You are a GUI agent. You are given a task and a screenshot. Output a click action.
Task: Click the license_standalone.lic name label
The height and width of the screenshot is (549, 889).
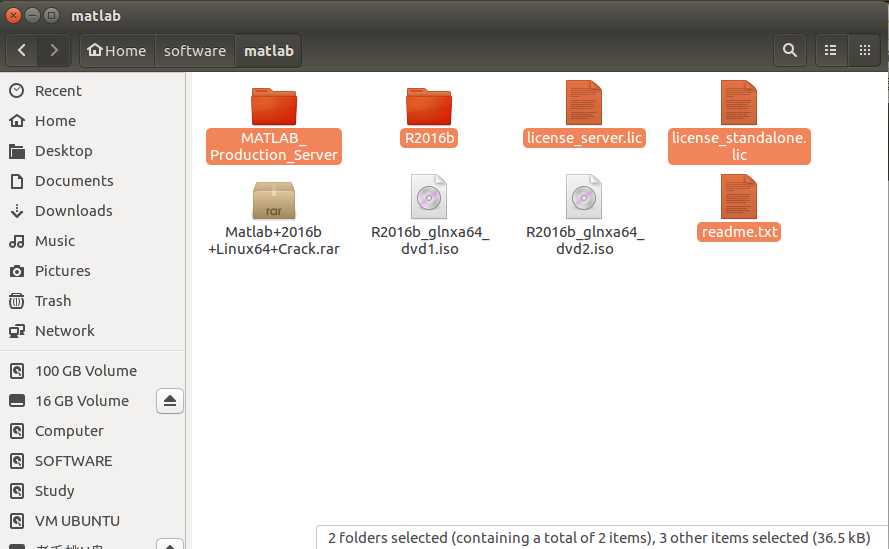[x=739, y=146]
